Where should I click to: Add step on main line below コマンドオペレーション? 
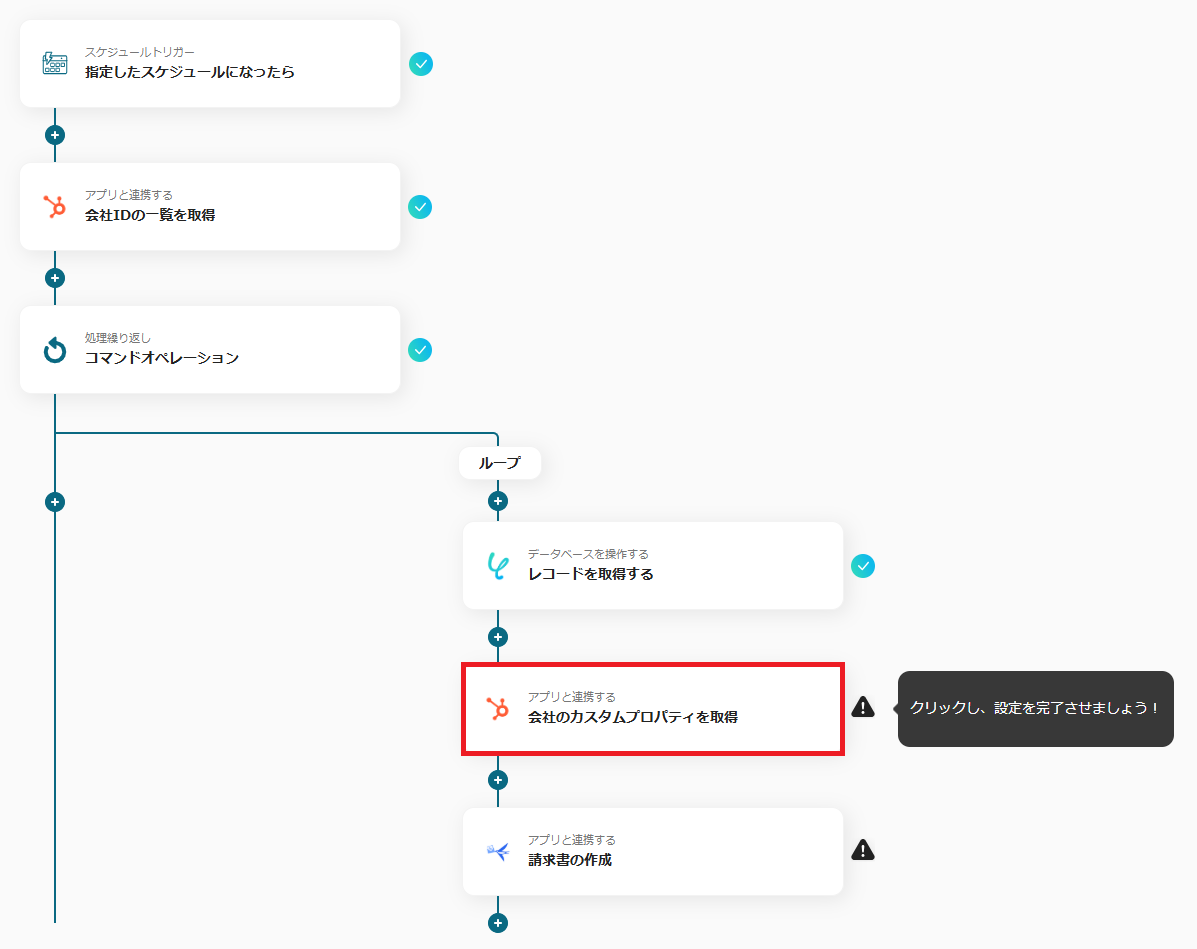tap(55, 502)
